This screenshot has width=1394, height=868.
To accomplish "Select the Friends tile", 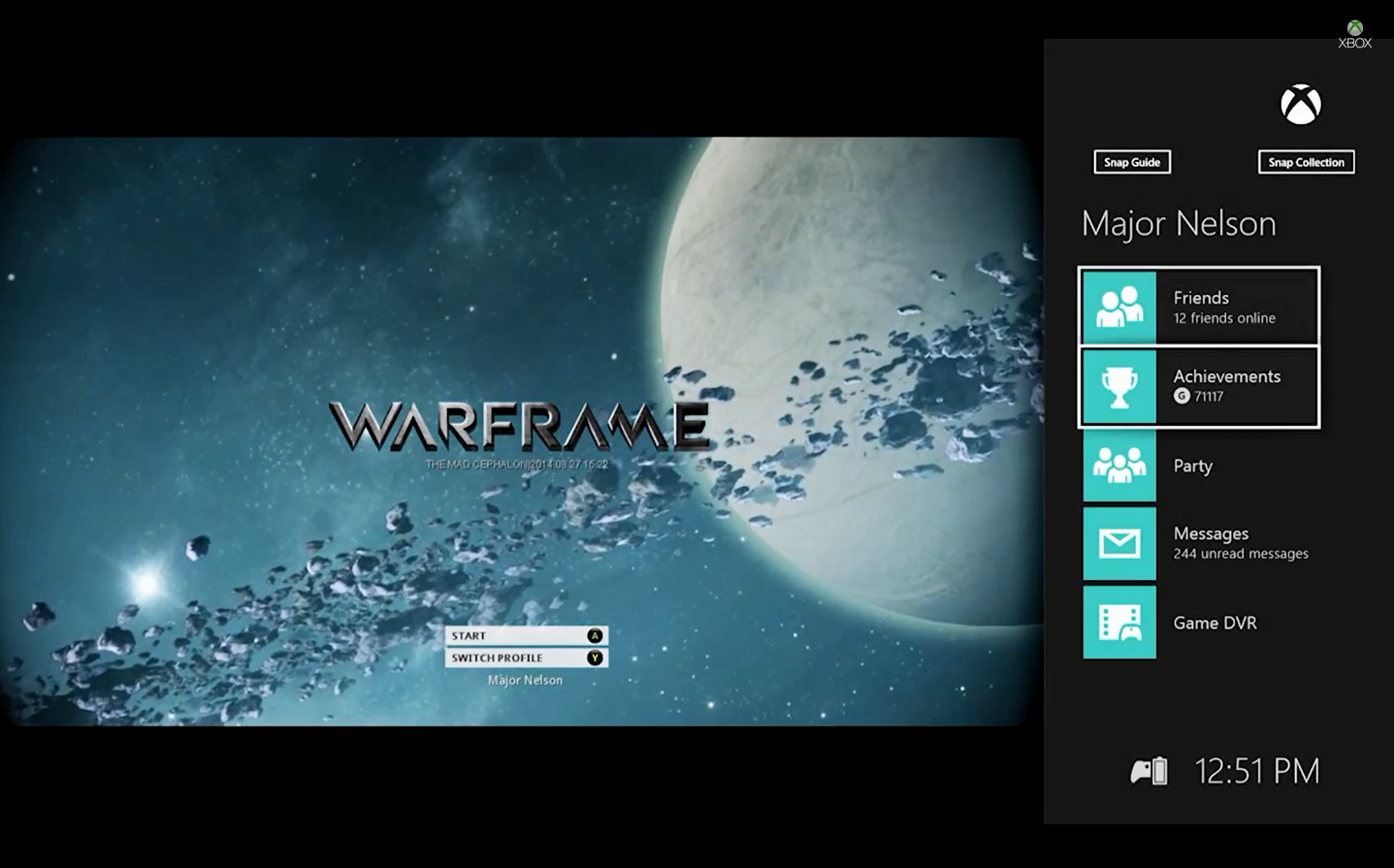I will pyautogui.click(x=1199, y=305).
